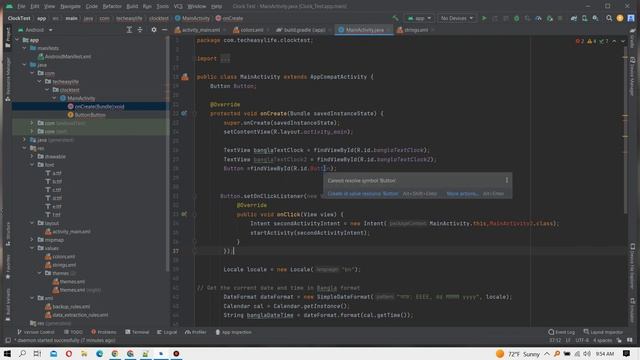Viewport: 640px width, 360px height.
Task: Open the Layout Inspector tool window
Action: point(603,332)
